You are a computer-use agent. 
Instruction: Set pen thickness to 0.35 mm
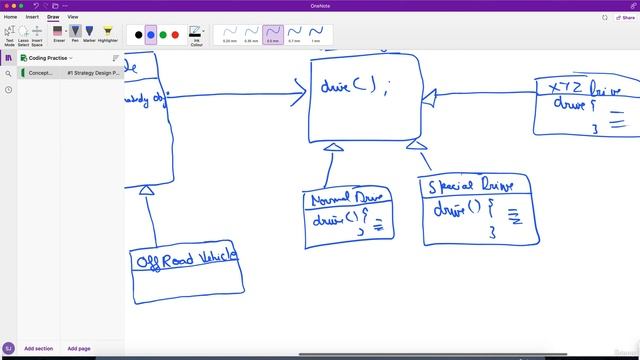click(251, 35)
